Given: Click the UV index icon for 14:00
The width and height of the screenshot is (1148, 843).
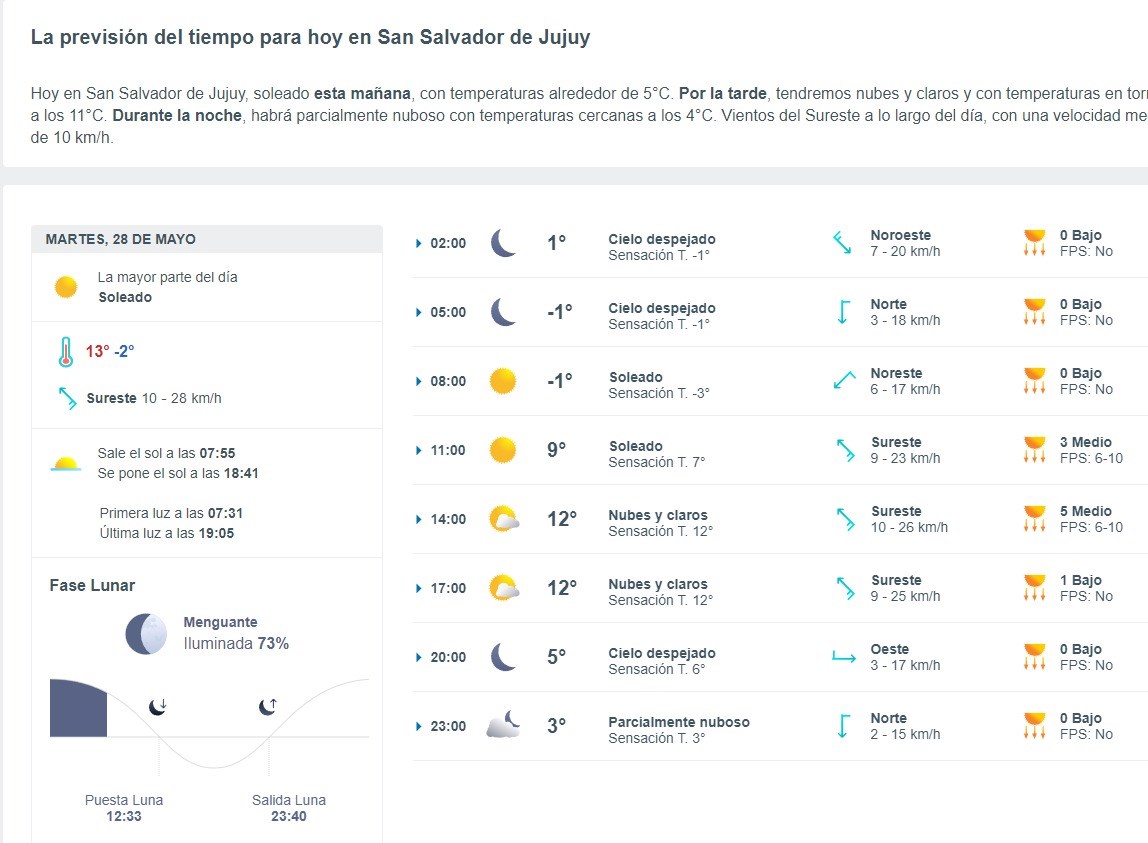Looking at the screenshot, I should 1034,519.
